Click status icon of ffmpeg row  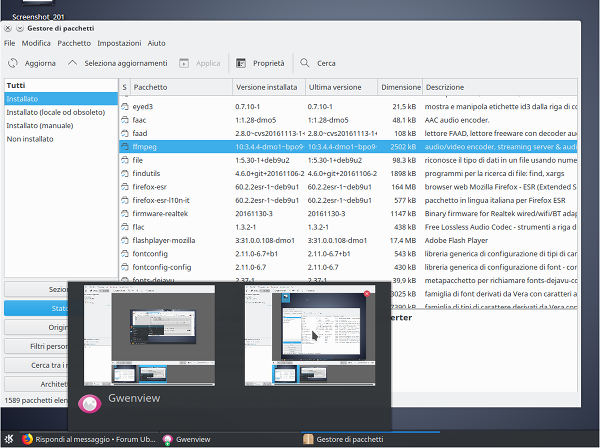[x=125, y=147]
